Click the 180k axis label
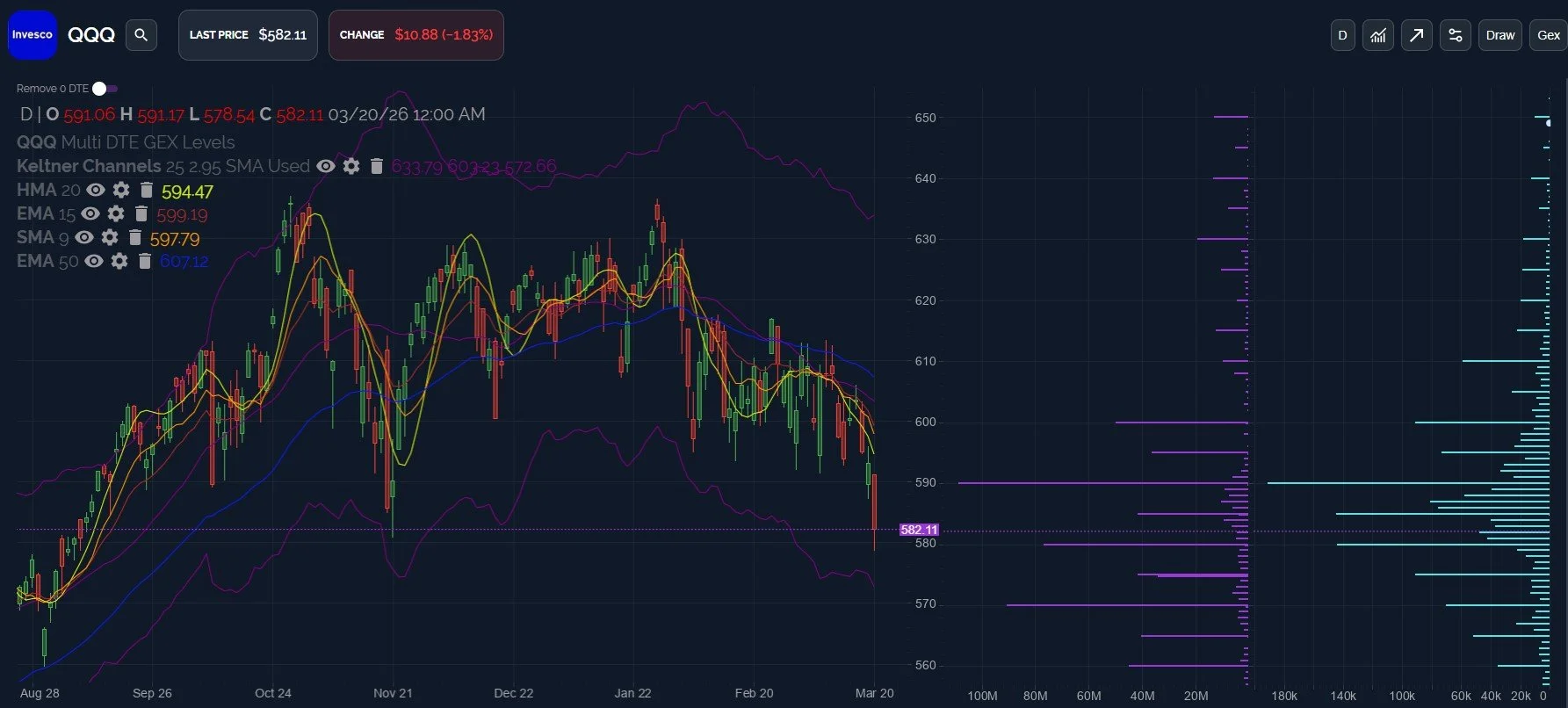This screenshot has width=1568, height=708. tap(1284, 696)
